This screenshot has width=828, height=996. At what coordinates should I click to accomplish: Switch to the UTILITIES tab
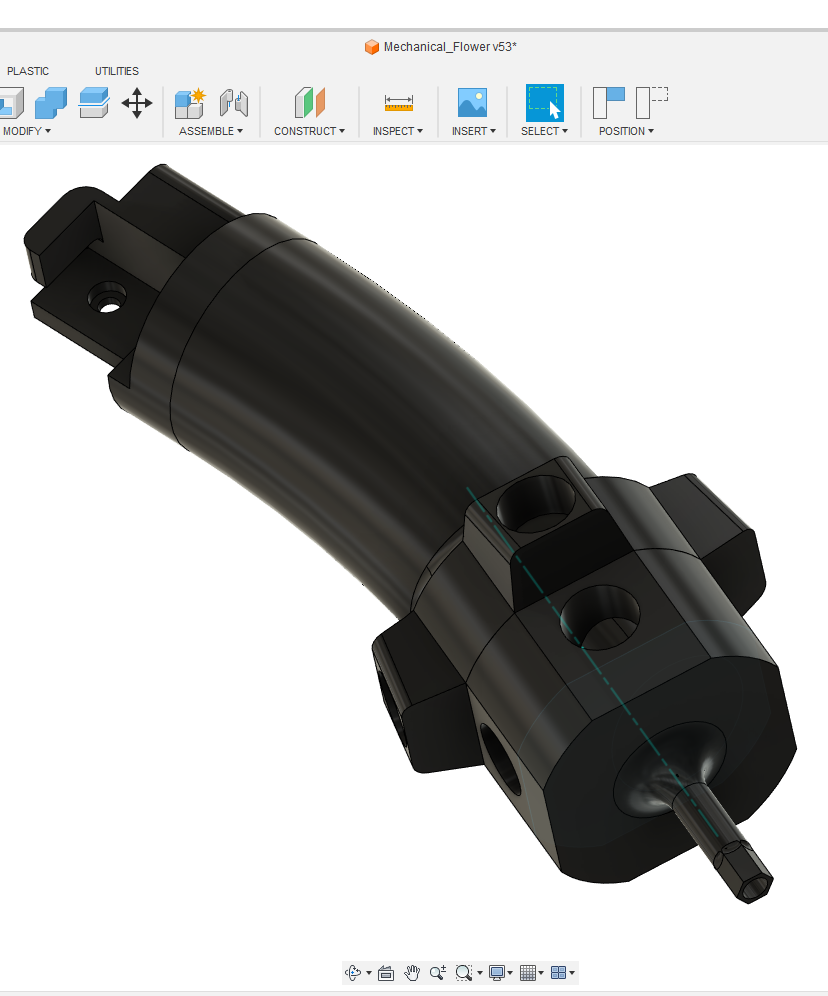coord(117,71)
